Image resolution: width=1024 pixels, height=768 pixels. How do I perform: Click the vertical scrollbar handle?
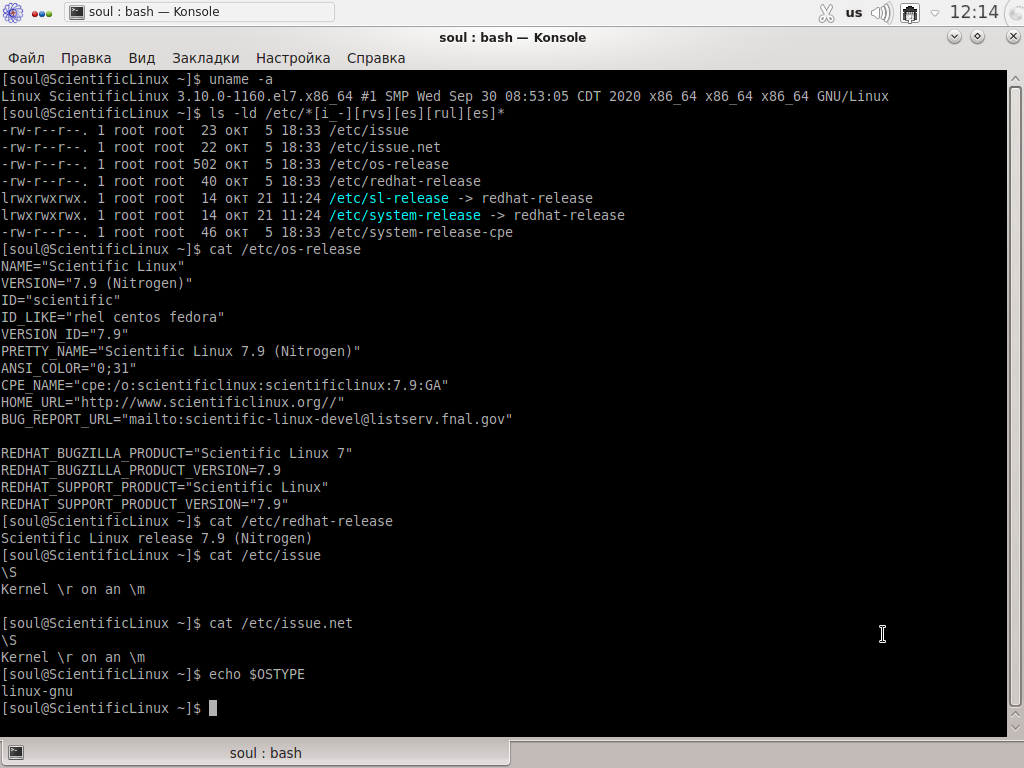tap(1015, 396)
